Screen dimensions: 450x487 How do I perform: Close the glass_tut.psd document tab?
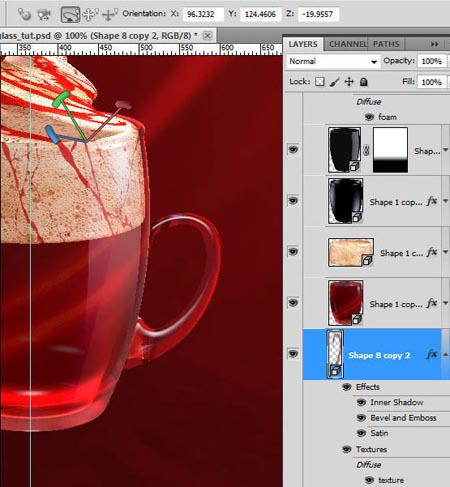207,35
